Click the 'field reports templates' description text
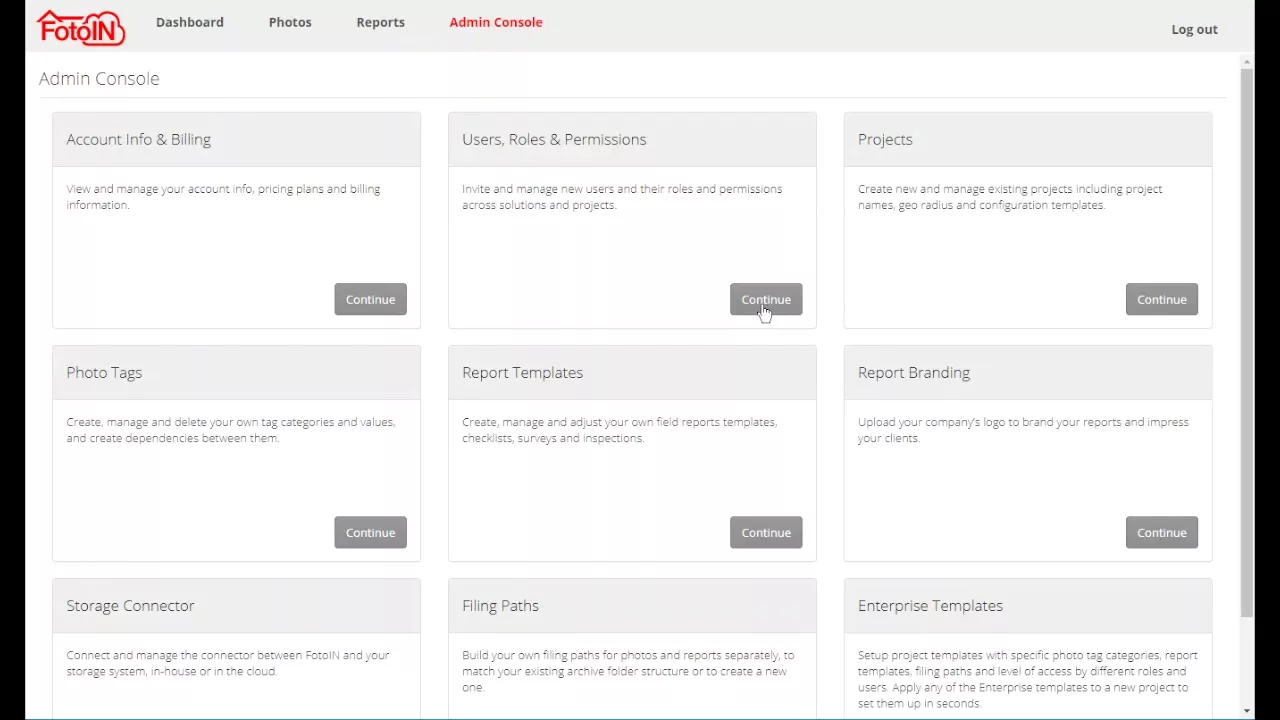Image resolution: width=1280 pixels, height=720 pixels. [x=619, y=430]
